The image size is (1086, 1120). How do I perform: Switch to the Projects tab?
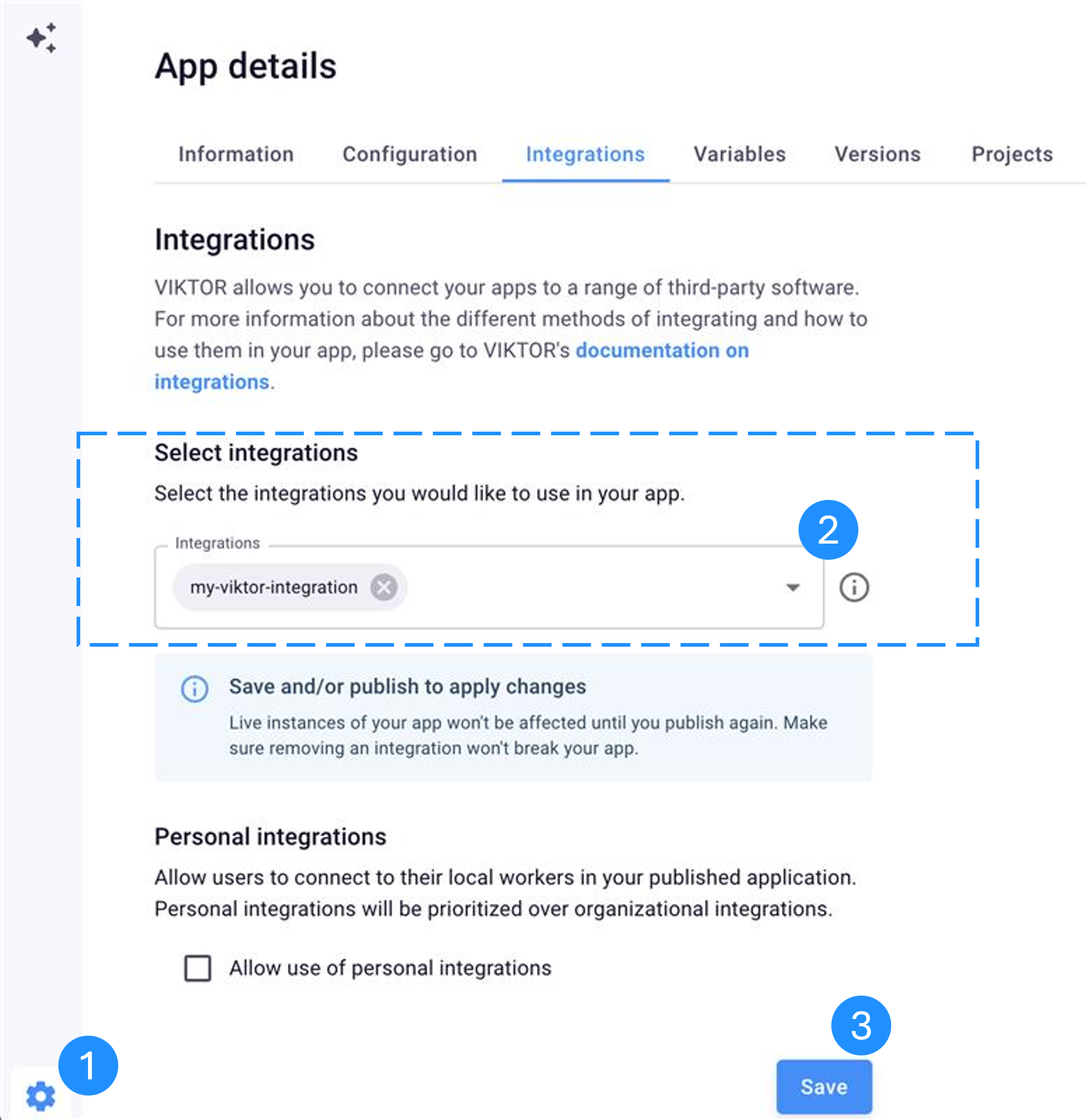click(1012, 154)
